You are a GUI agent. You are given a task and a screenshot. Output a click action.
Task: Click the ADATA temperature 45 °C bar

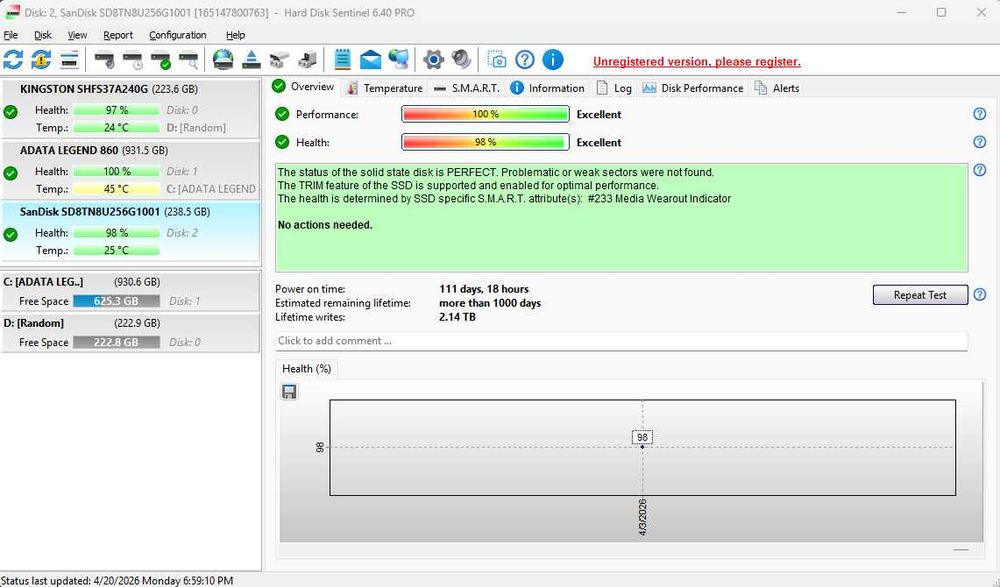116,189
